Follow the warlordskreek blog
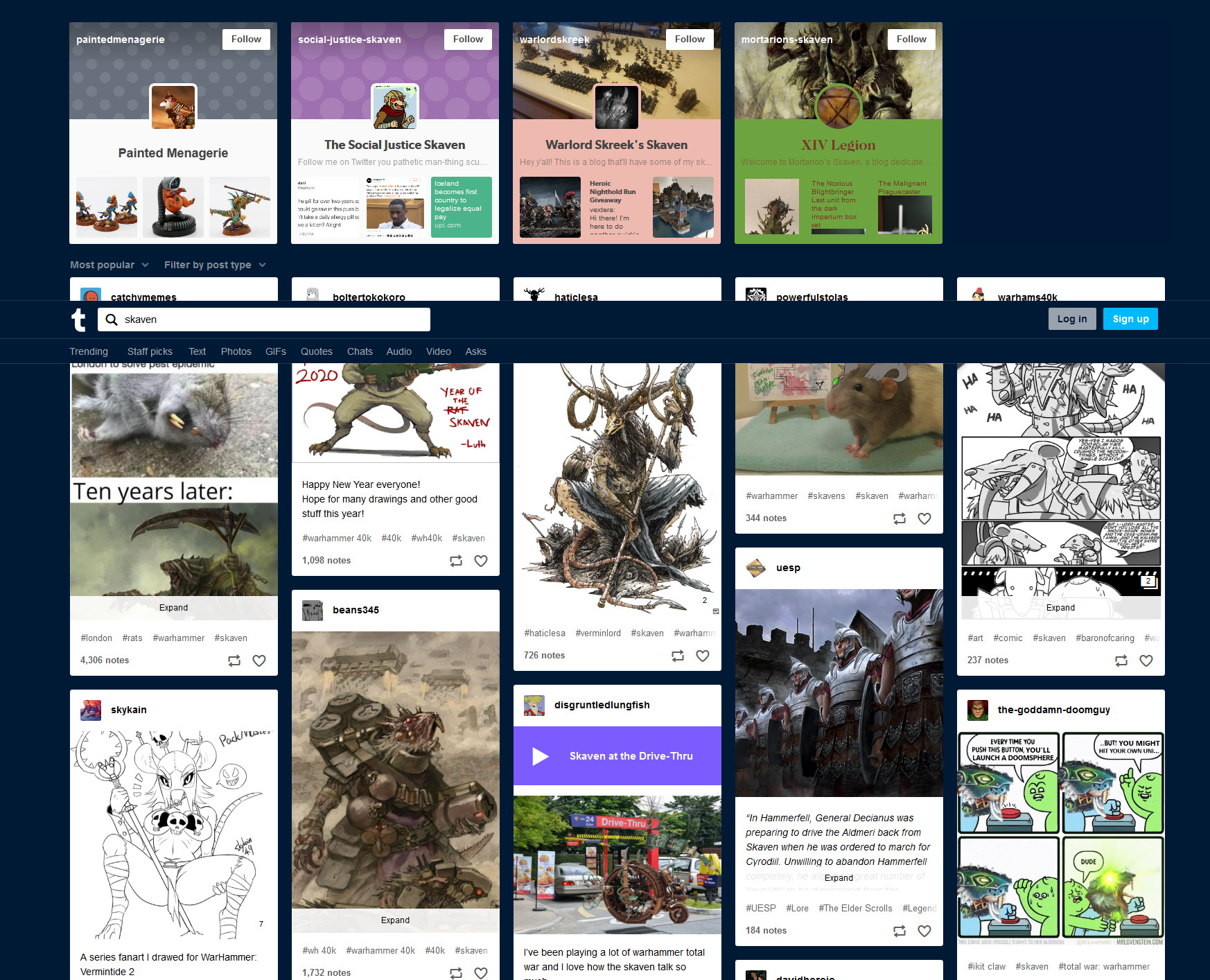Image resolution: width=1210 pixels, height=980 pixels. click(690, 40)
